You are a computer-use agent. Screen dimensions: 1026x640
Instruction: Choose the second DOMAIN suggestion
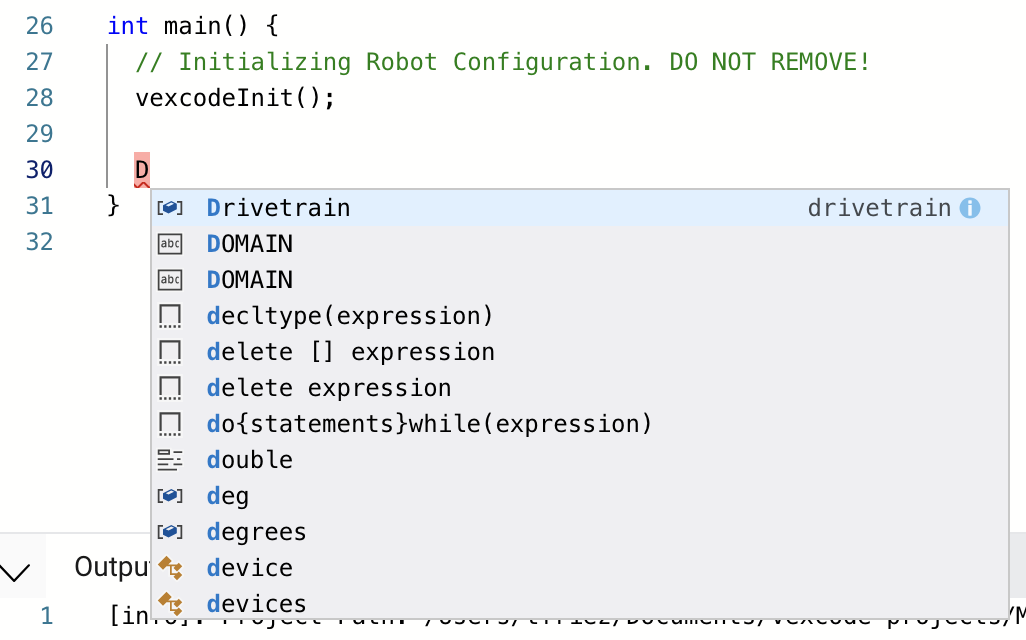point(580,280)
